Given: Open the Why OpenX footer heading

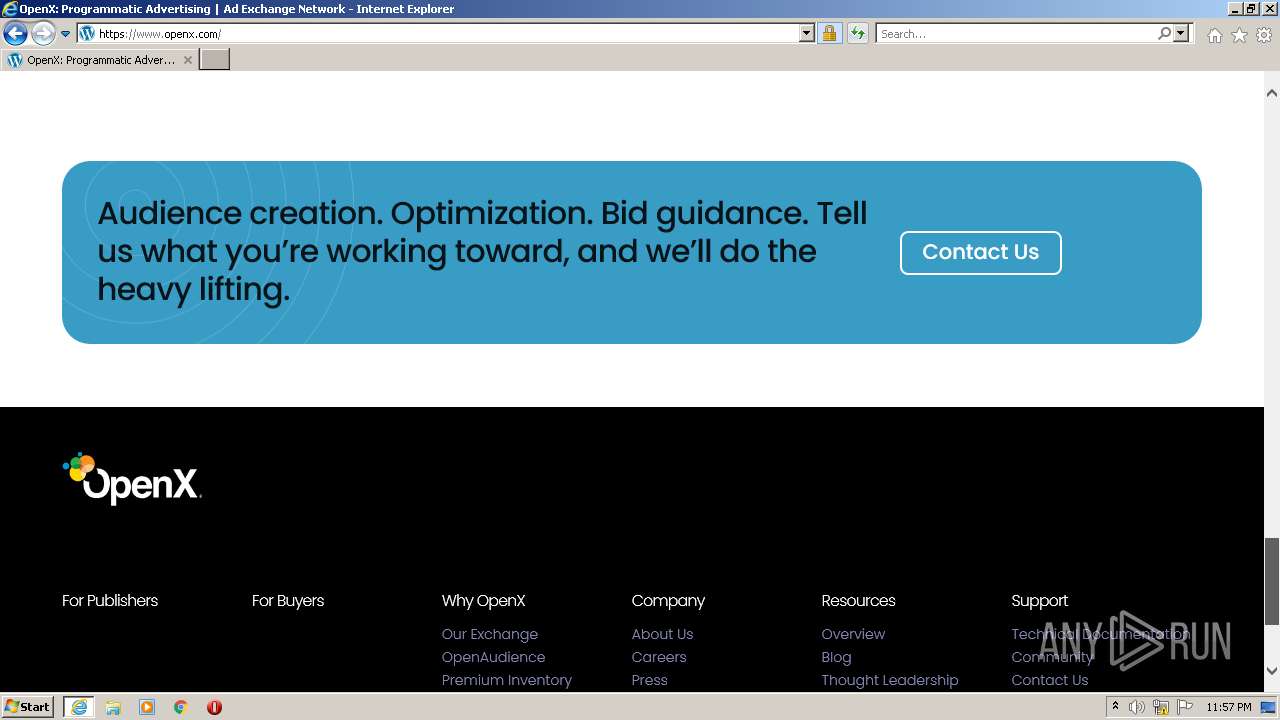Looking at the screenshot, I should 483,601.
